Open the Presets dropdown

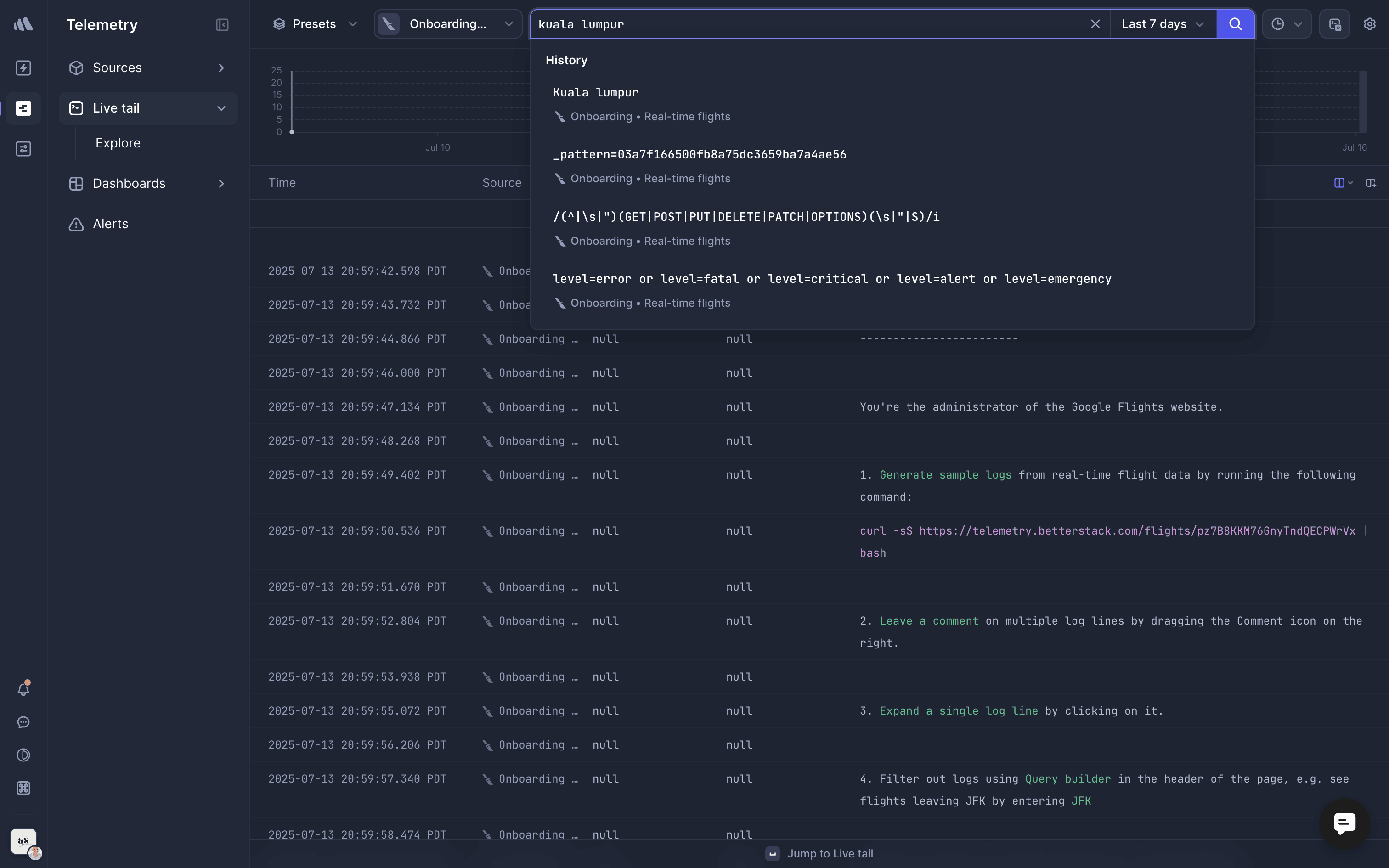click(314, 24)
